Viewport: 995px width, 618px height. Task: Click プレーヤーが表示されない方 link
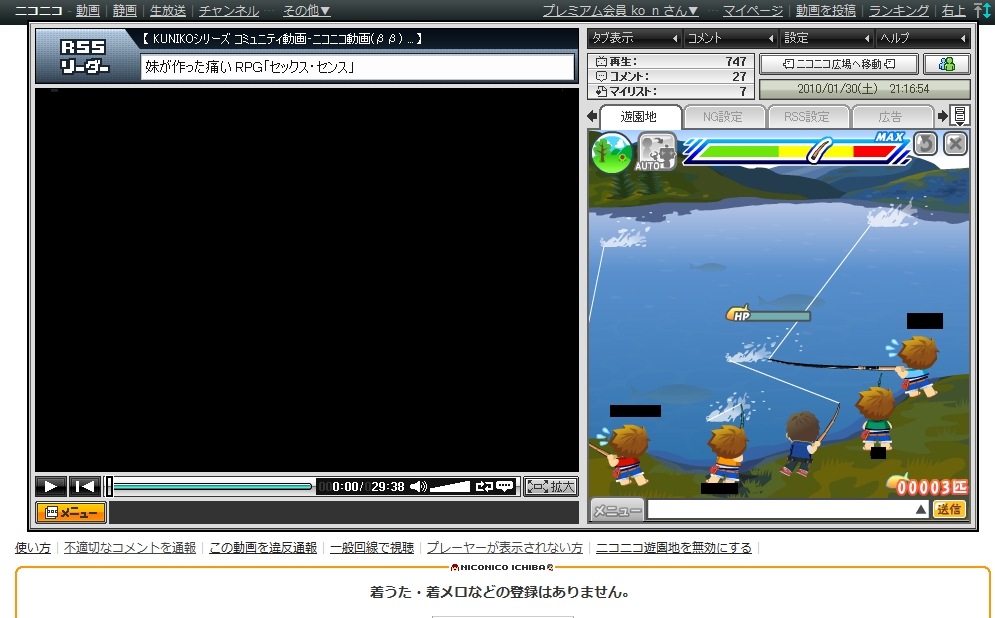click(x=504, y=548)
